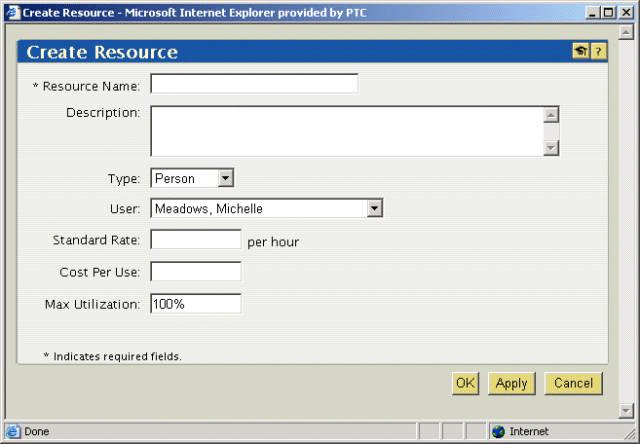Minimize the Create Resource window
640x444 pixels.
(592, 13)
